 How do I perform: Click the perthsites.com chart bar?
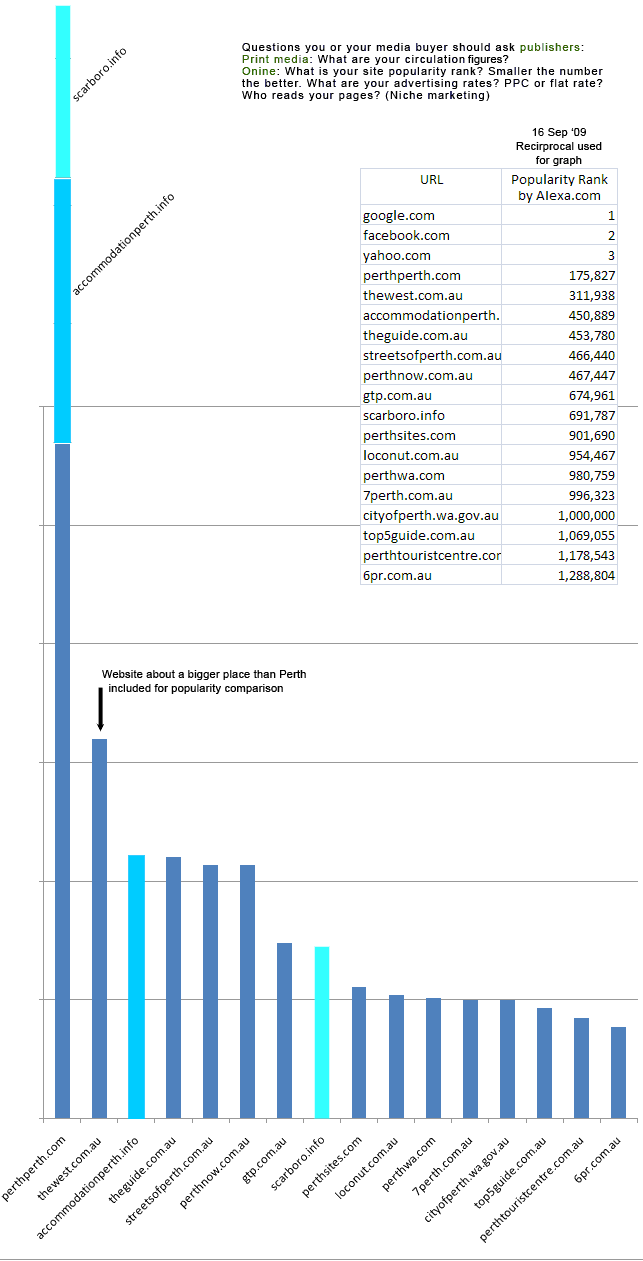(x=359, y=1052)
